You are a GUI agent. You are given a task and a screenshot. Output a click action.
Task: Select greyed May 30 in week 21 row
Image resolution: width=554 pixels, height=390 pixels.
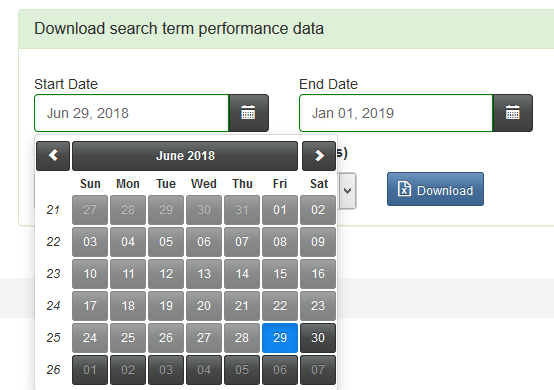click(204, 210)
